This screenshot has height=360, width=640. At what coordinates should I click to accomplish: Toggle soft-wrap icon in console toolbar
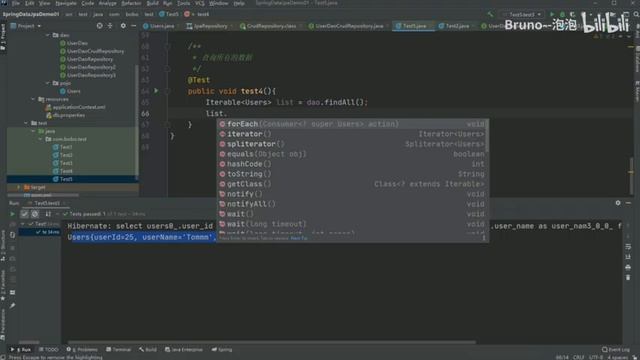point(628,247)
